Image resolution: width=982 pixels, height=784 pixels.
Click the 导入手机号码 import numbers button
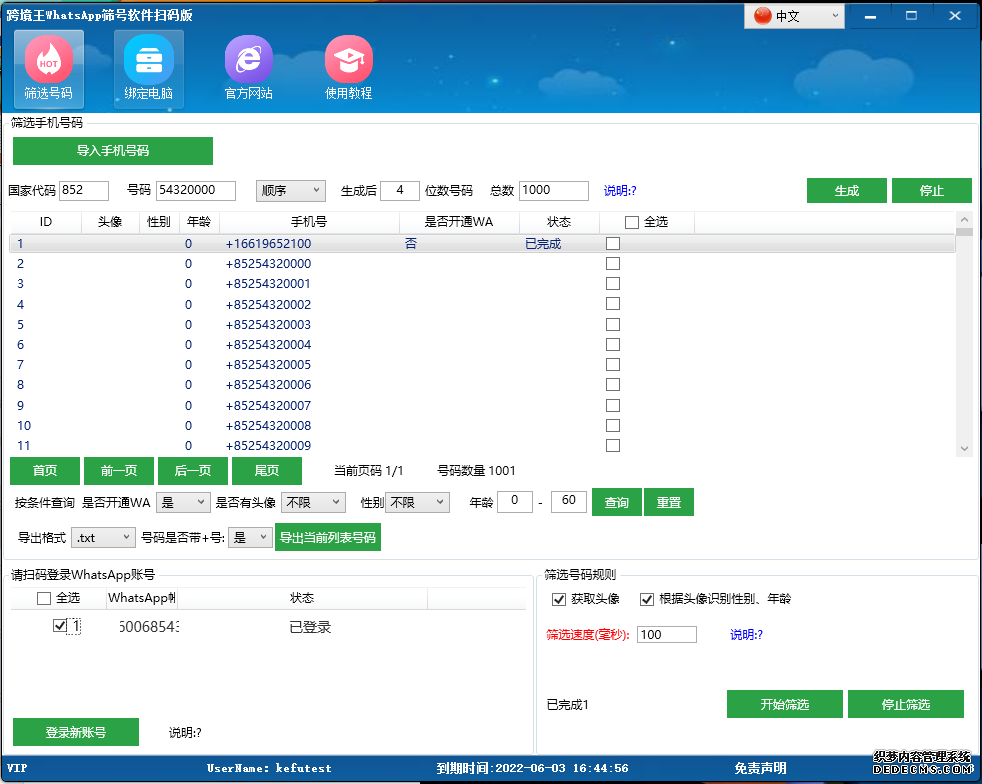(x=112, y=151)
